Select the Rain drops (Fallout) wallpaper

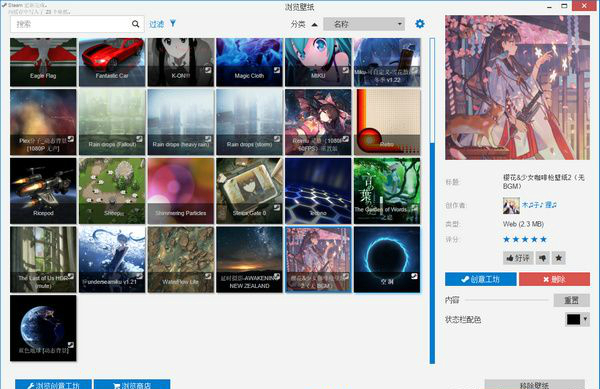point(112,122)
